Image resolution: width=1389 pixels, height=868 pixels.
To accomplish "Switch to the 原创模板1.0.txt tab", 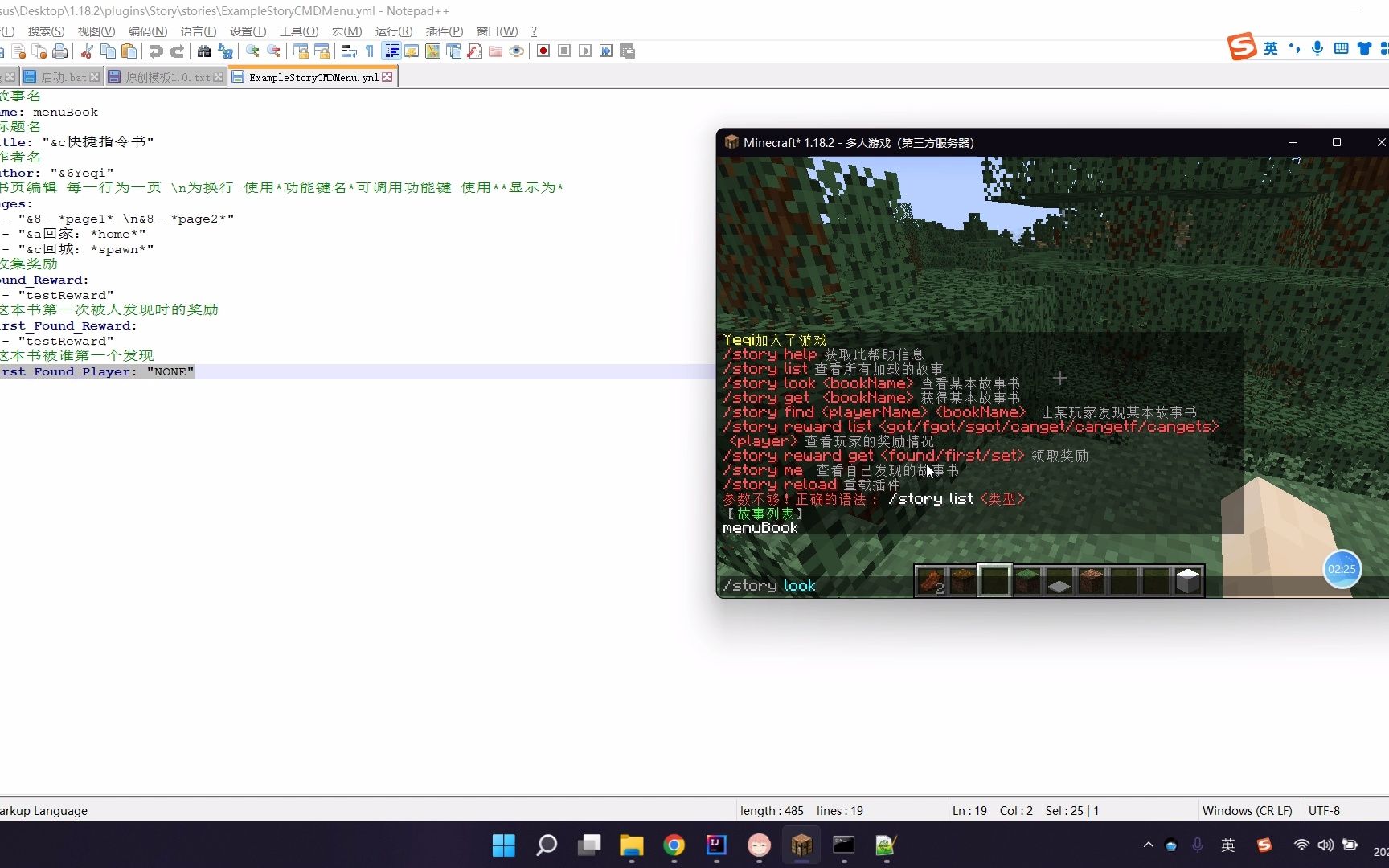I will [165, 77].
